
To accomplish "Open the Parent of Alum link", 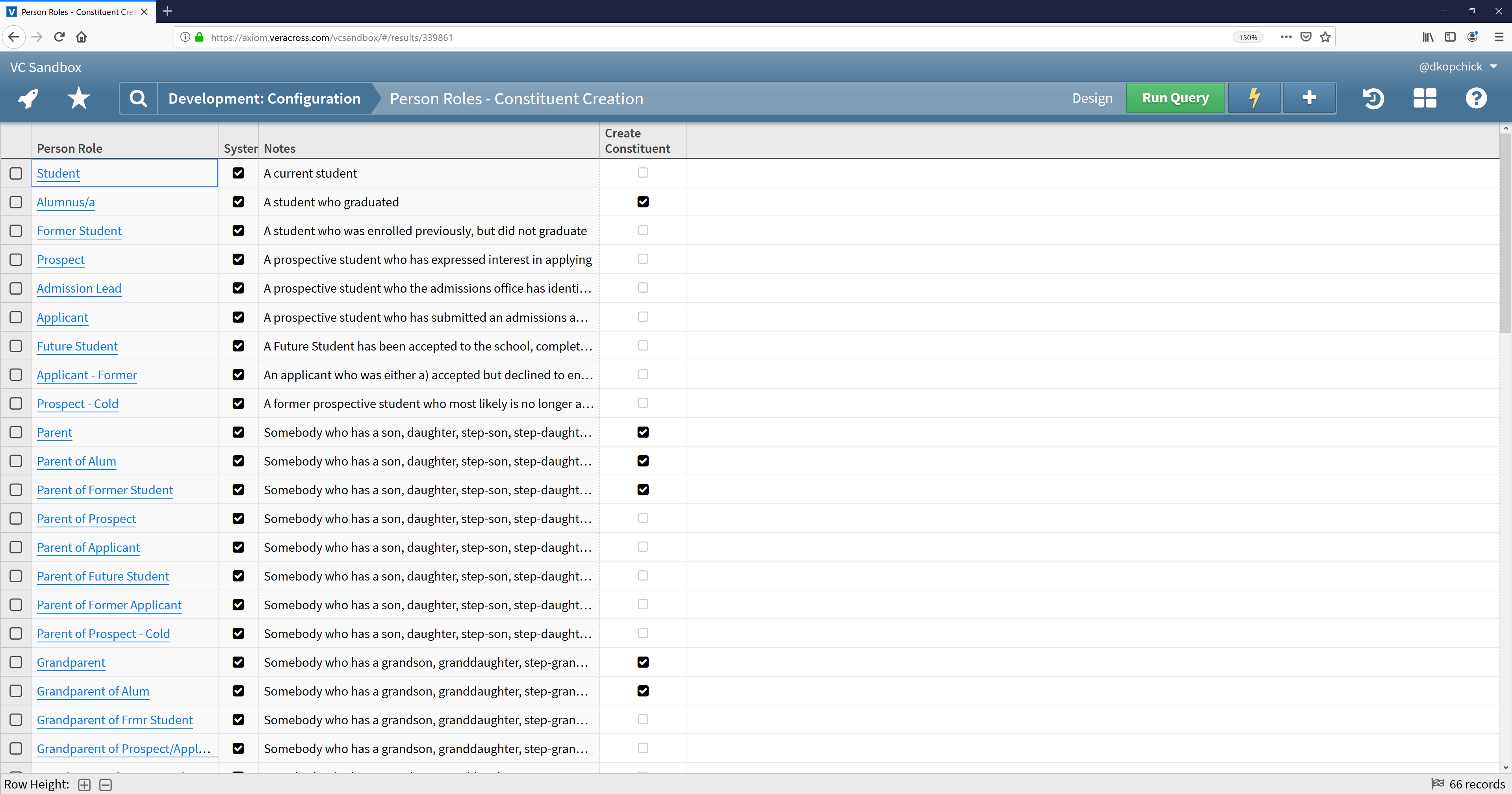I will (76, 461).
